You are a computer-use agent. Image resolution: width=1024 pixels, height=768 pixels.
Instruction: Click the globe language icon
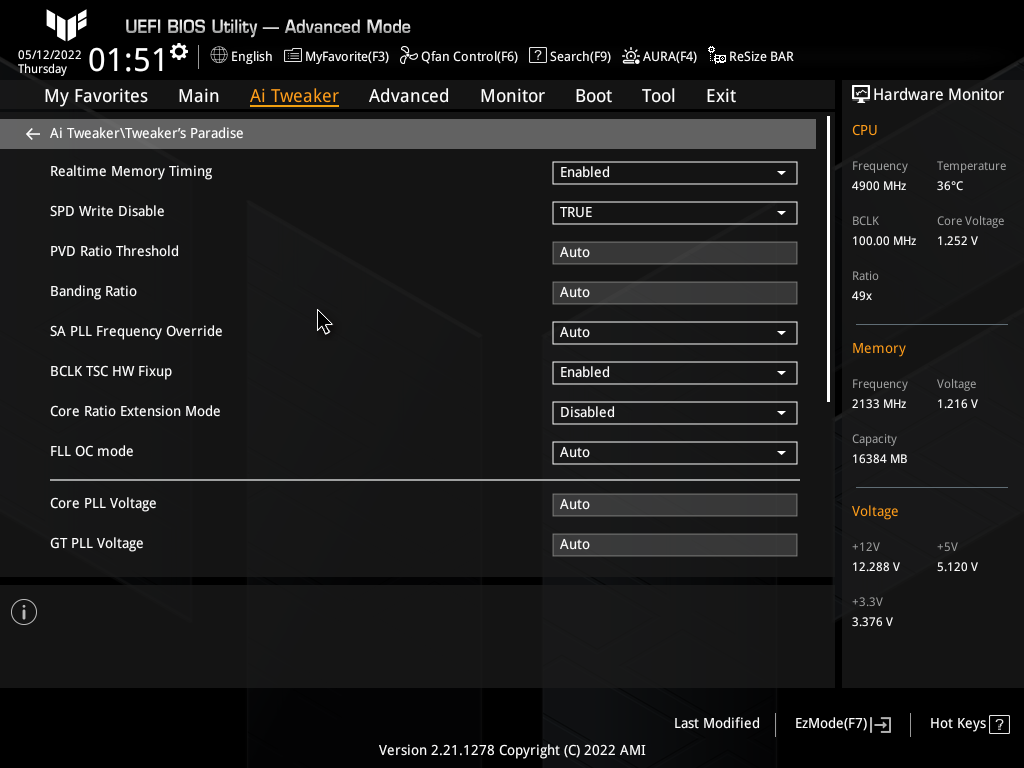219,56
